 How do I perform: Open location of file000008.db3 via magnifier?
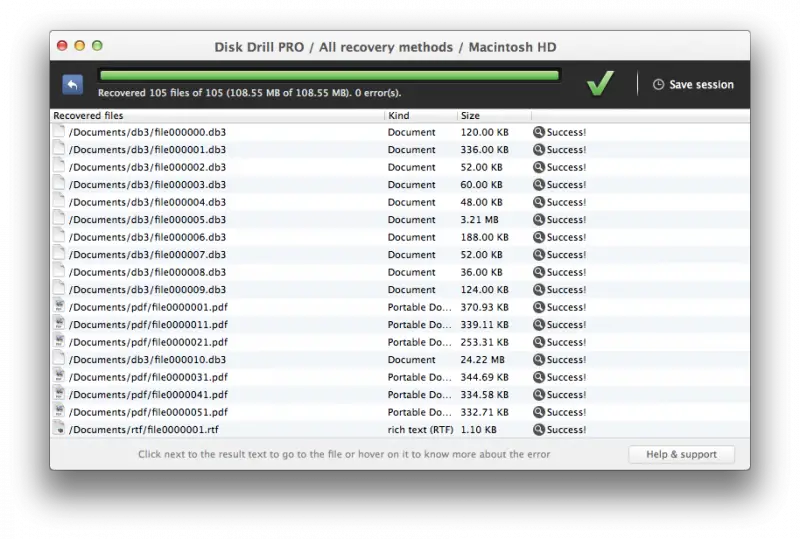click(x=538, y=272)
